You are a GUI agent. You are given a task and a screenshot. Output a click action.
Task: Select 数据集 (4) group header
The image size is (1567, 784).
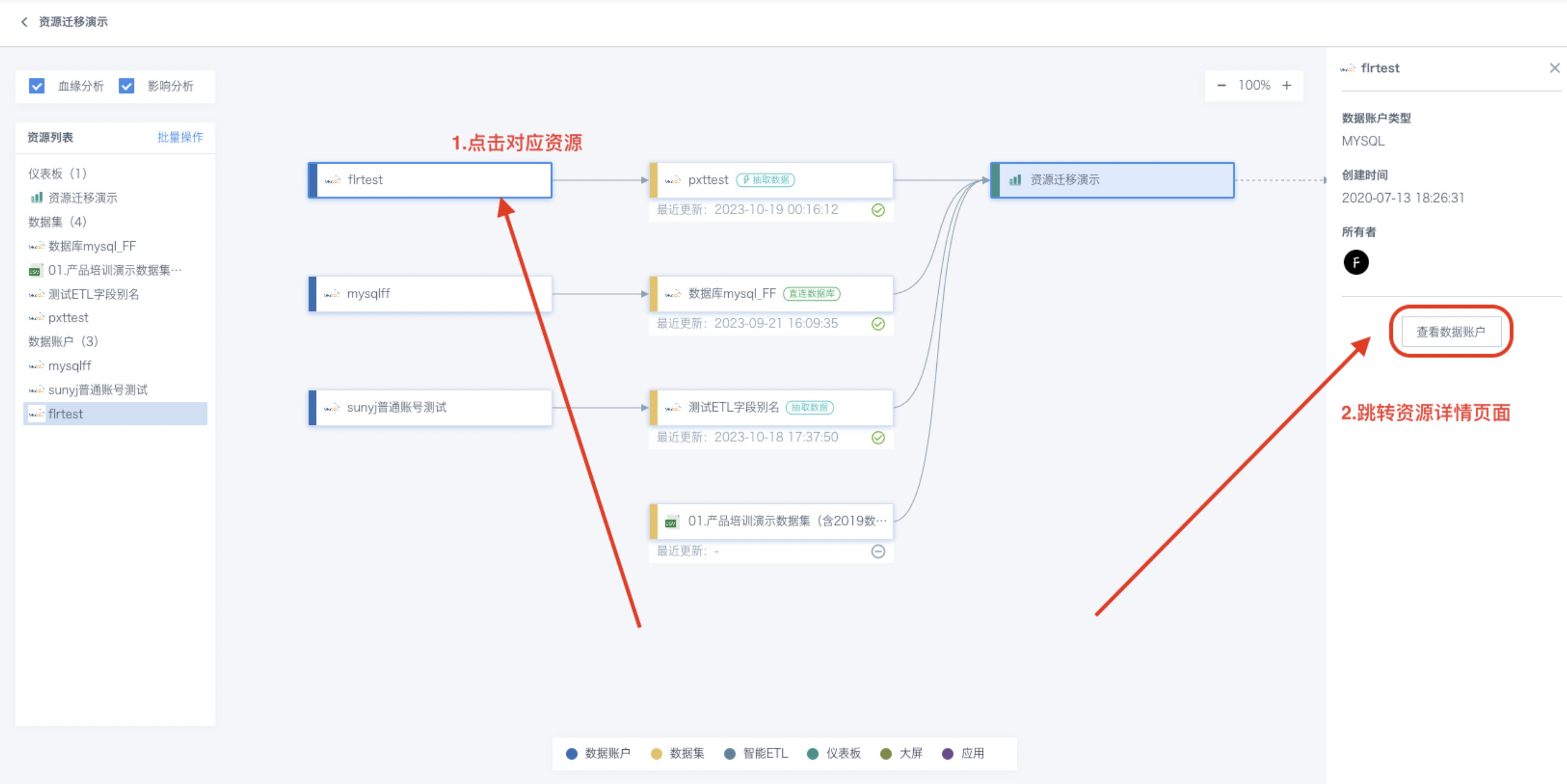click(57, 222)
